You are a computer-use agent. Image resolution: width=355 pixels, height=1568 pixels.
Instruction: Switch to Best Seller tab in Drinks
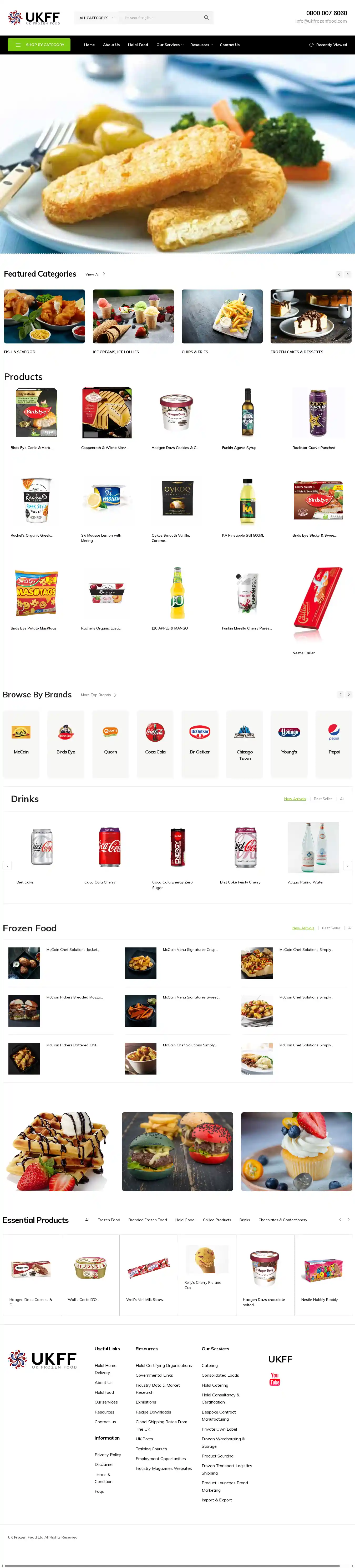pyautogui.click(x=323, y=799)
